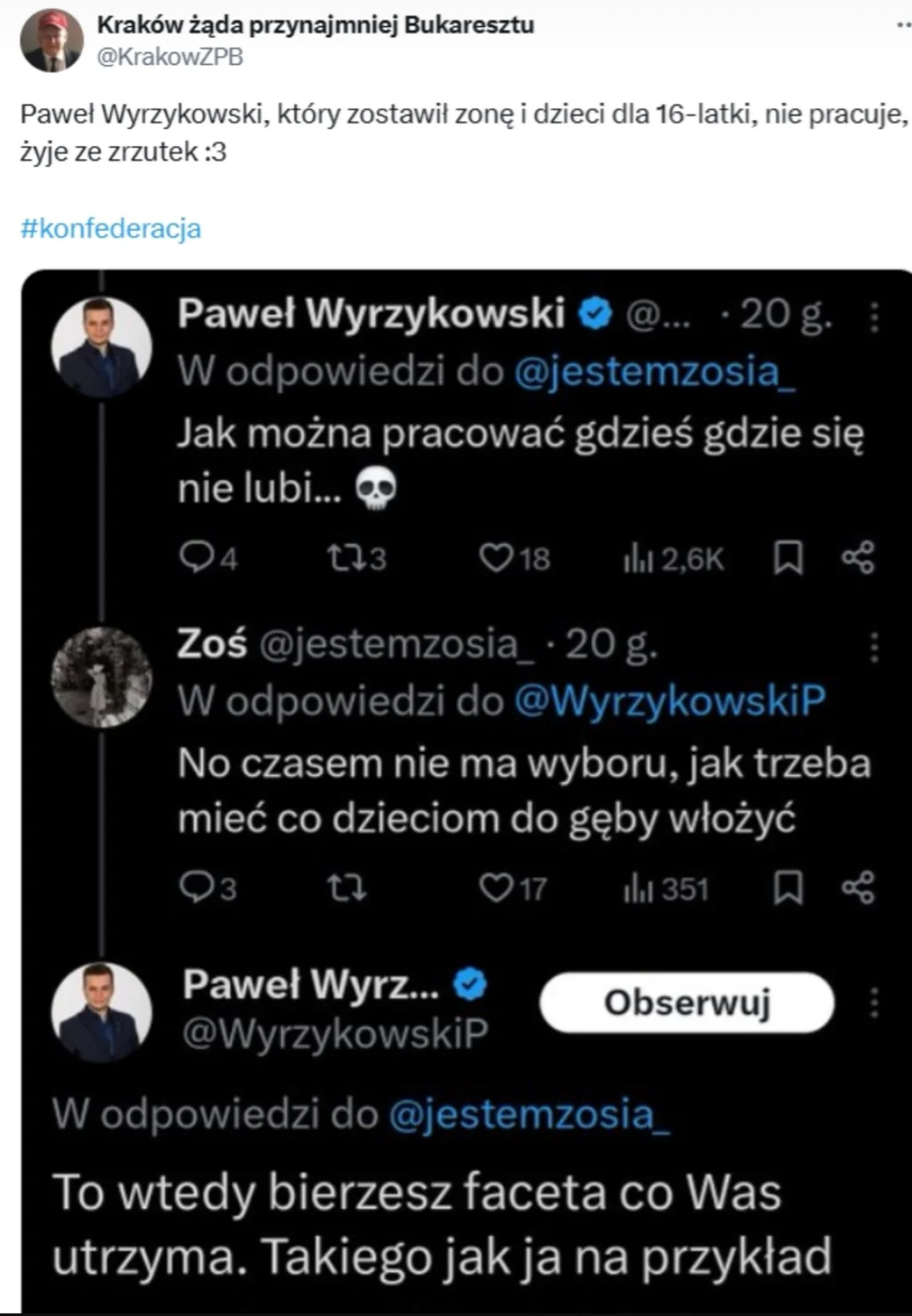Viewport: 912px width, 1316px height.
Task: Retweet Zoś's reply tweet
Action: tap(346, 888)
